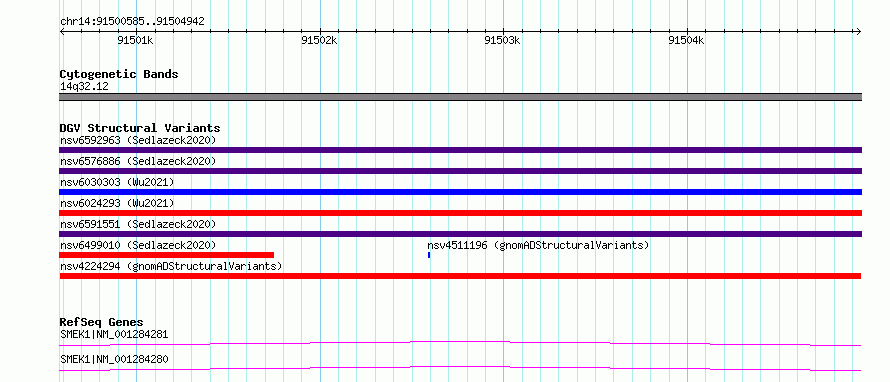
Task: Select the short red bar under nsv6499010
Action: pyautogui.click(x=166, y=255)
